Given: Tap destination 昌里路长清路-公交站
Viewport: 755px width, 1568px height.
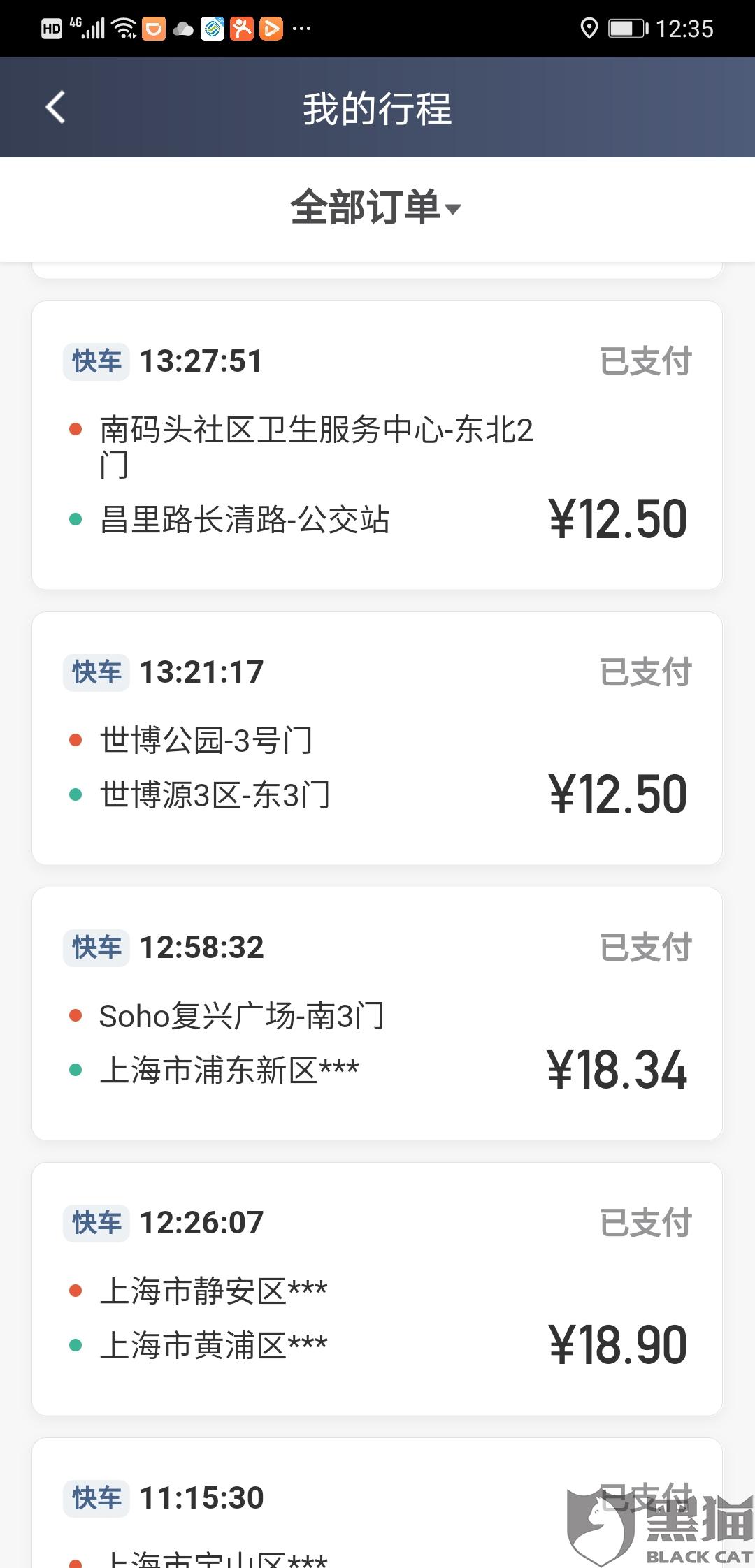Looking at the screenshot, I should pyautogui.click(x=245, y=520).
